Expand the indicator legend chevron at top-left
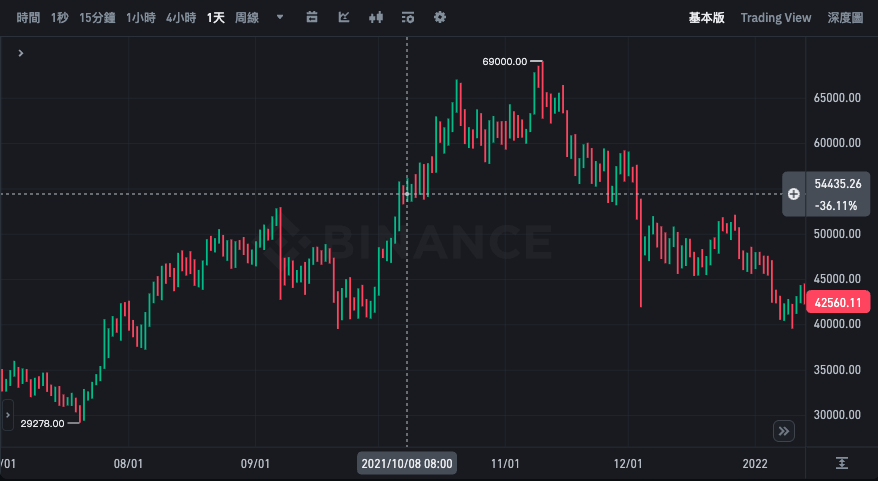This screenshot has height=481, width=878. click(21, 53)
